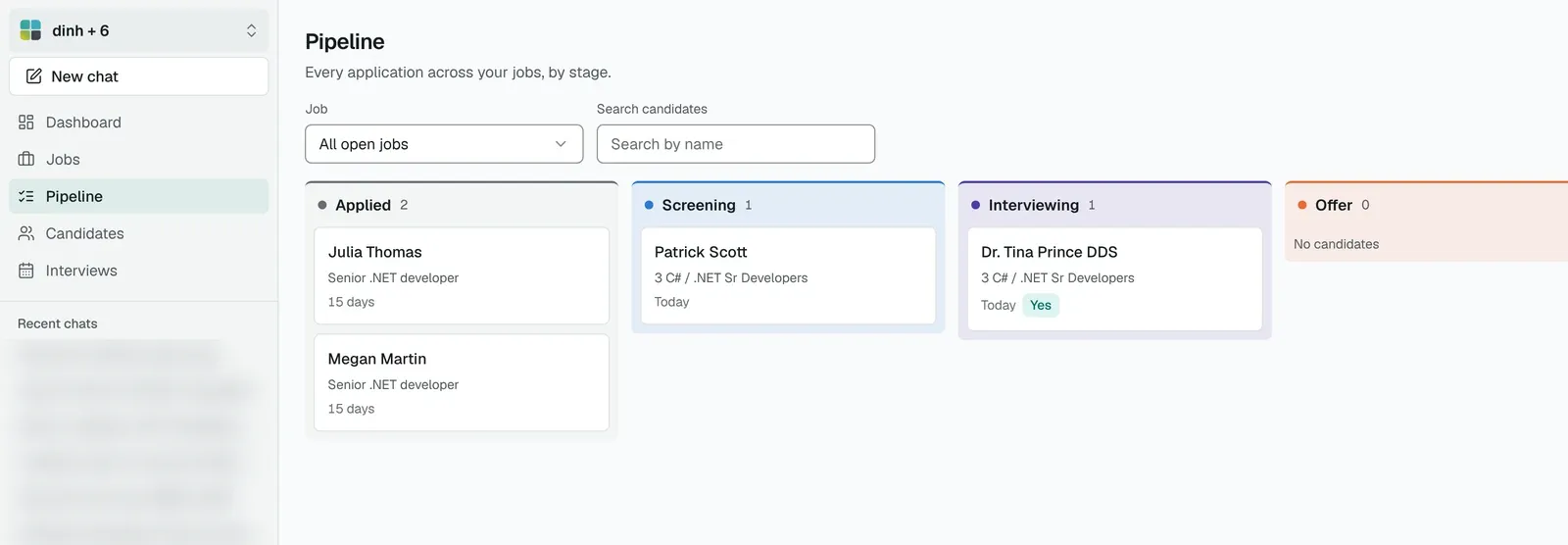Start a New chat

(x=138, y=76)
